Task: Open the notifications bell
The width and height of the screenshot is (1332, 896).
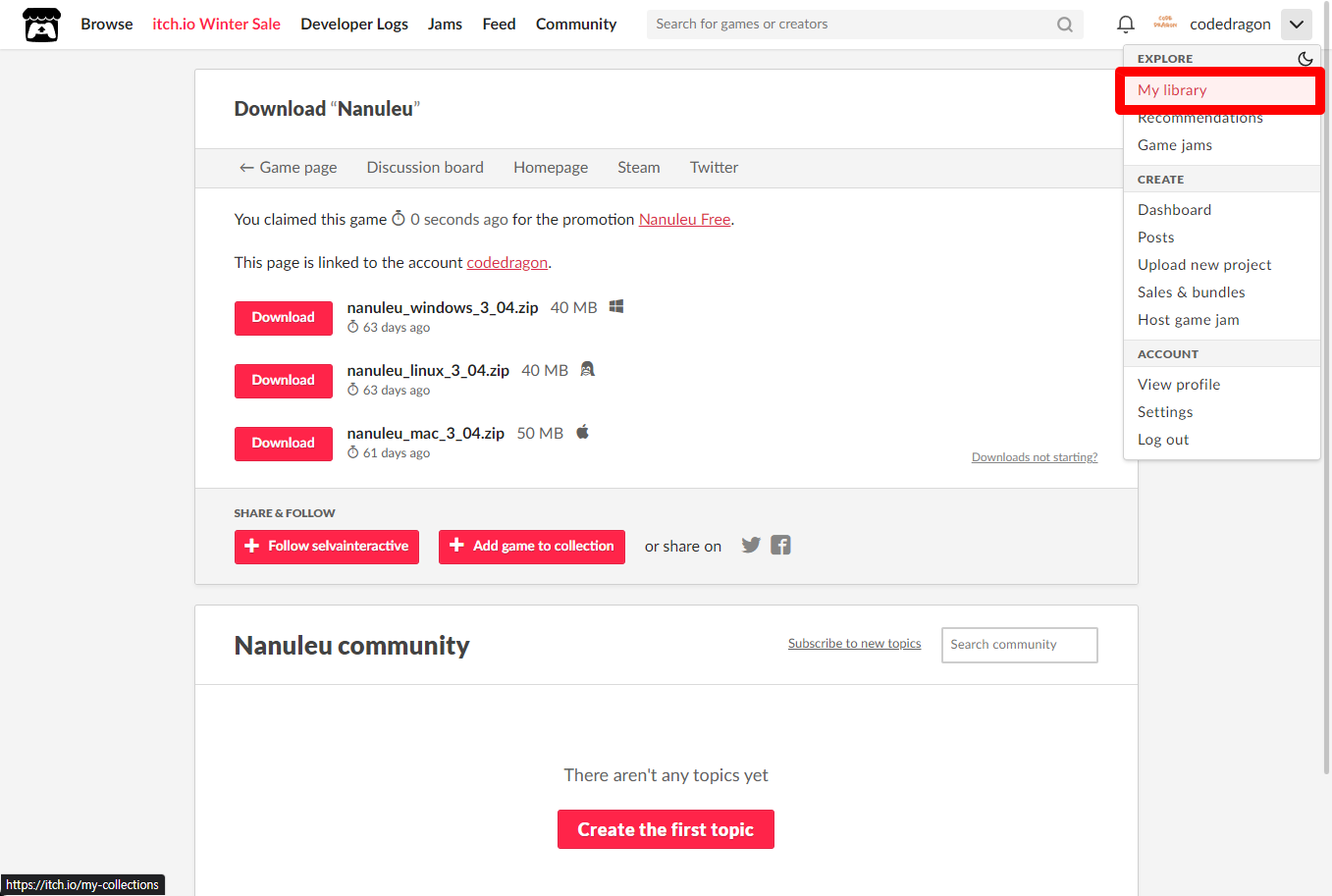Action: (1126, 25)
